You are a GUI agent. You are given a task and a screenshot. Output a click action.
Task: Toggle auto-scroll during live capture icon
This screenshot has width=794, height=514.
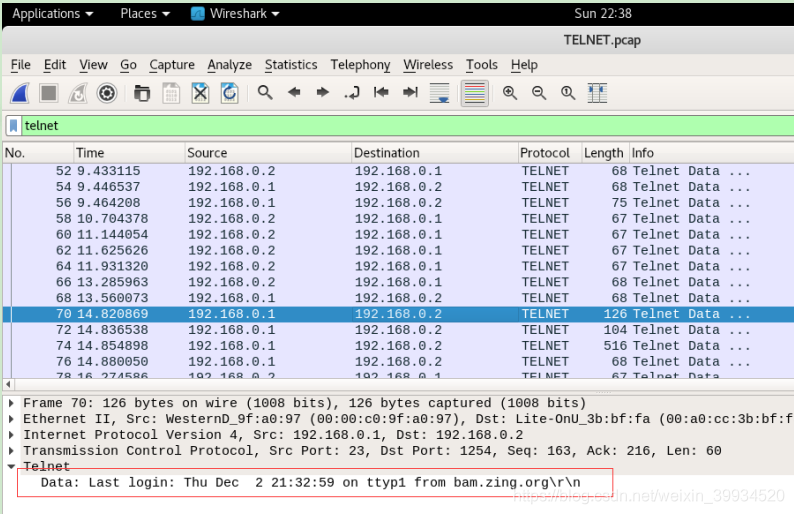point(439,93)
